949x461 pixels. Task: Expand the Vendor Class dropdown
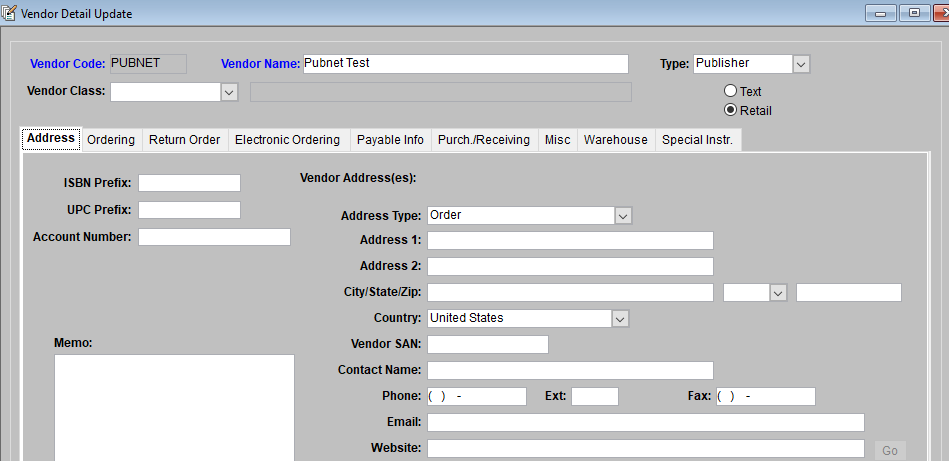point(229,92)
